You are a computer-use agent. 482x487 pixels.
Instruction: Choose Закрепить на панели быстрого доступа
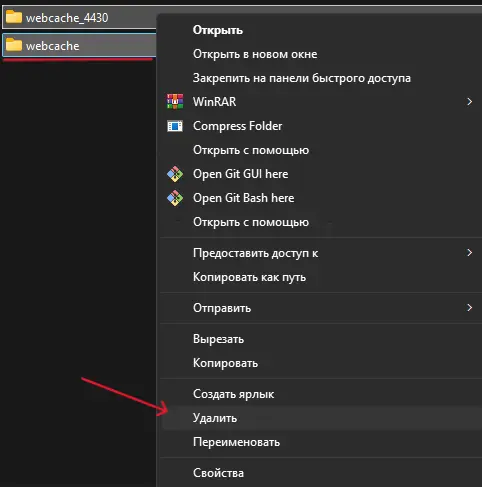pyautogui.click(x=302, y=78)
